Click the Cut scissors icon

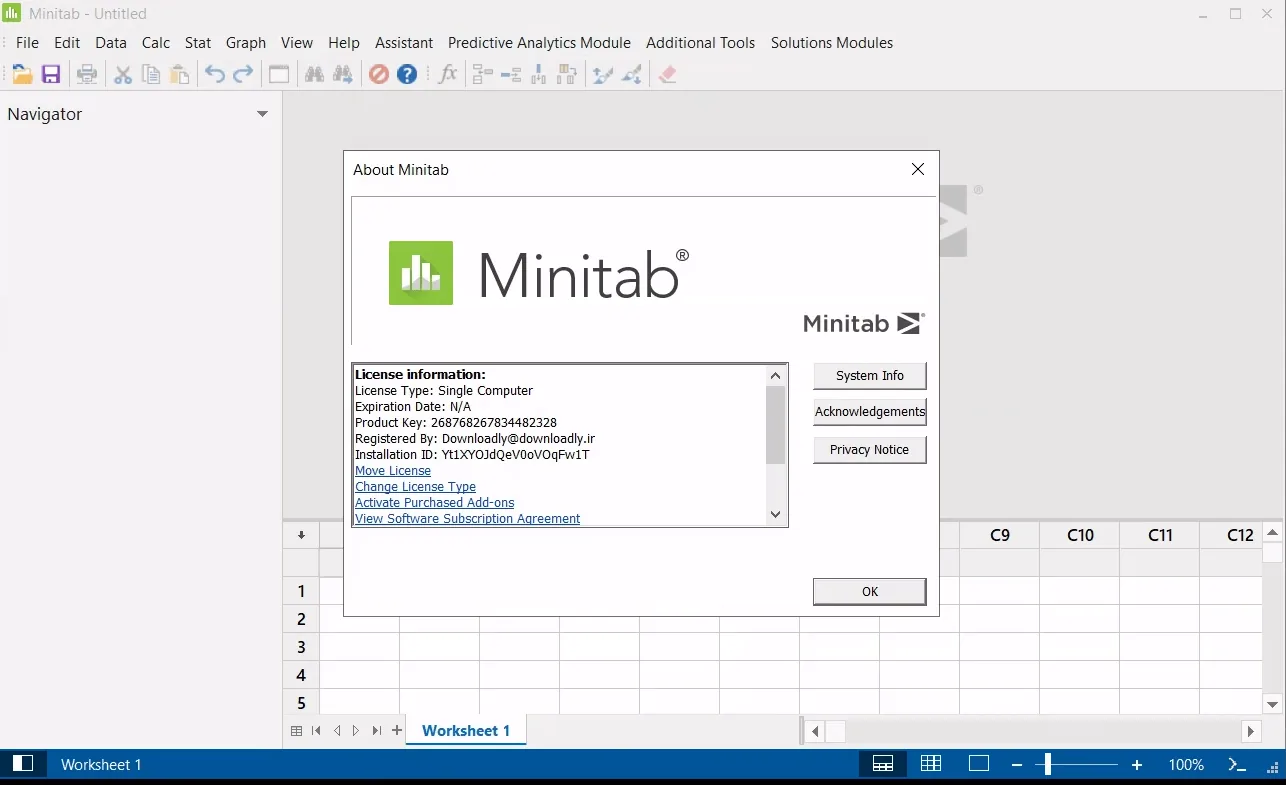point(123,74)
